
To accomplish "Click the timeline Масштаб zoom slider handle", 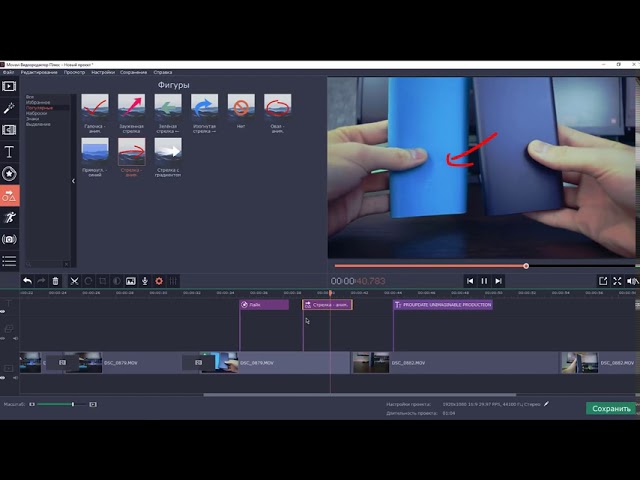I will pyautogui.click(x=73, y=404).
